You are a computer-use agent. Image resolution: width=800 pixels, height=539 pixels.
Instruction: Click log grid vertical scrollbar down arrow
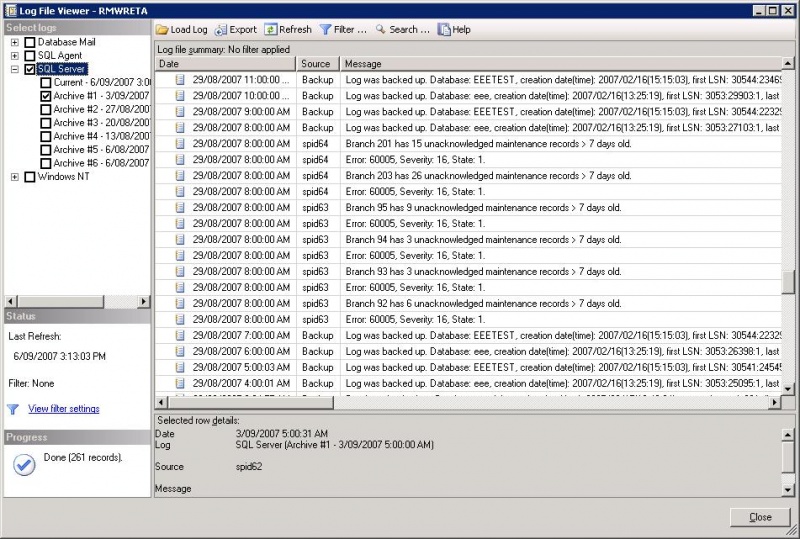coord(788,389)
